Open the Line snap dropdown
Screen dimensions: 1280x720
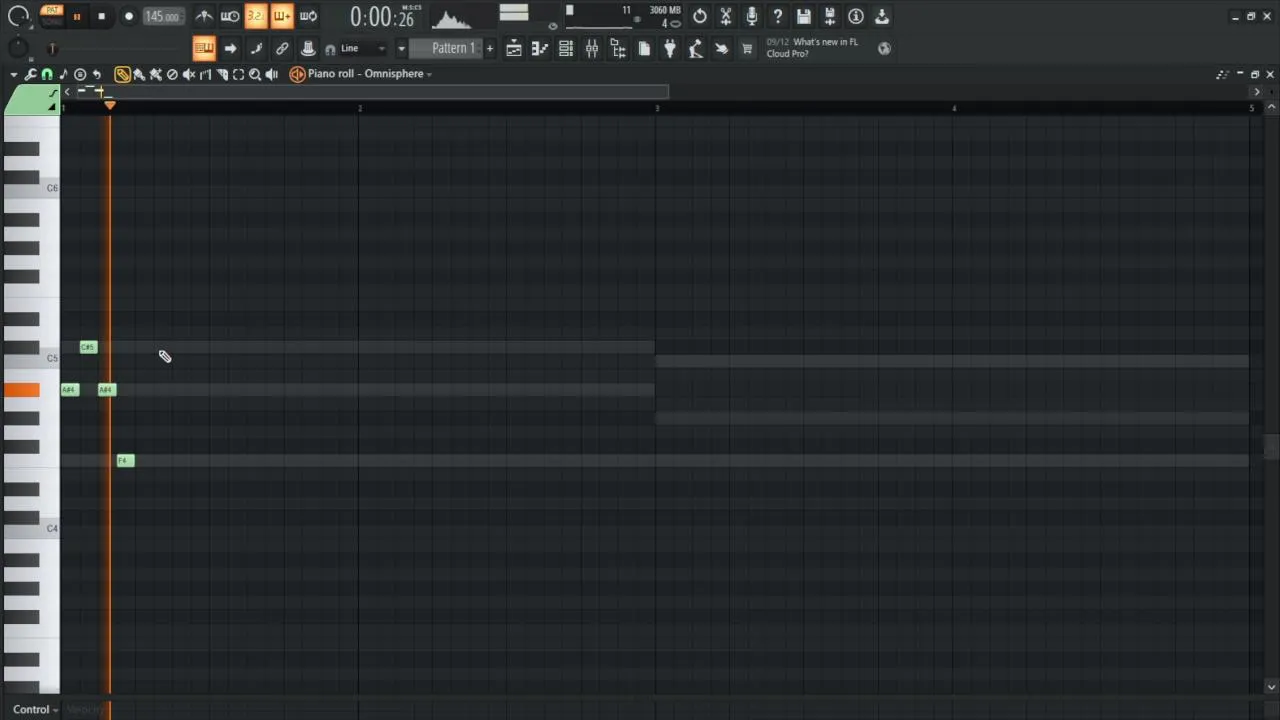pyautogui.click(x=363, y=48)
